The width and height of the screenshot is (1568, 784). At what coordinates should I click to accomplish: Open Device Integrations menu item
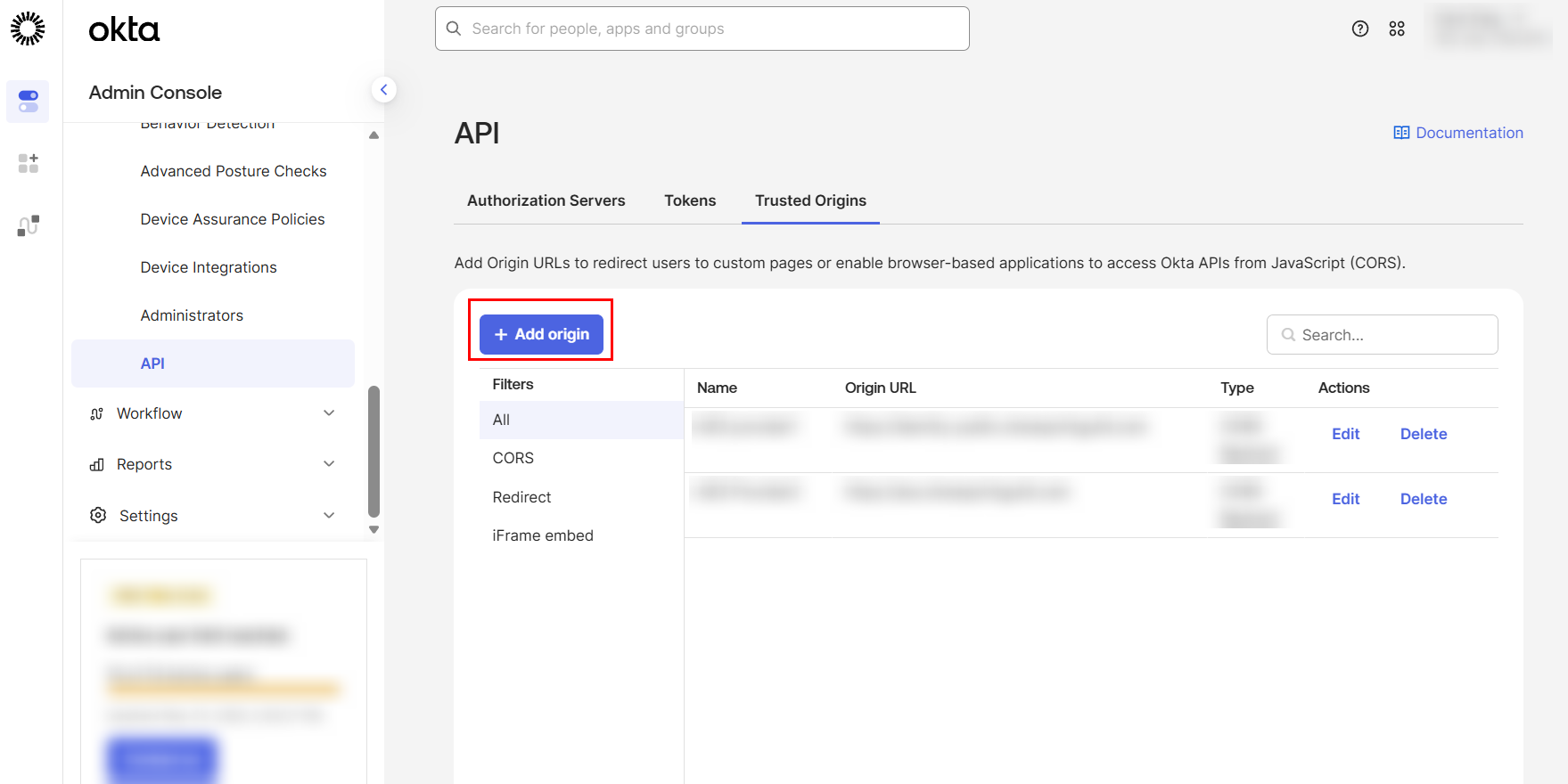(x=209, y=267)
